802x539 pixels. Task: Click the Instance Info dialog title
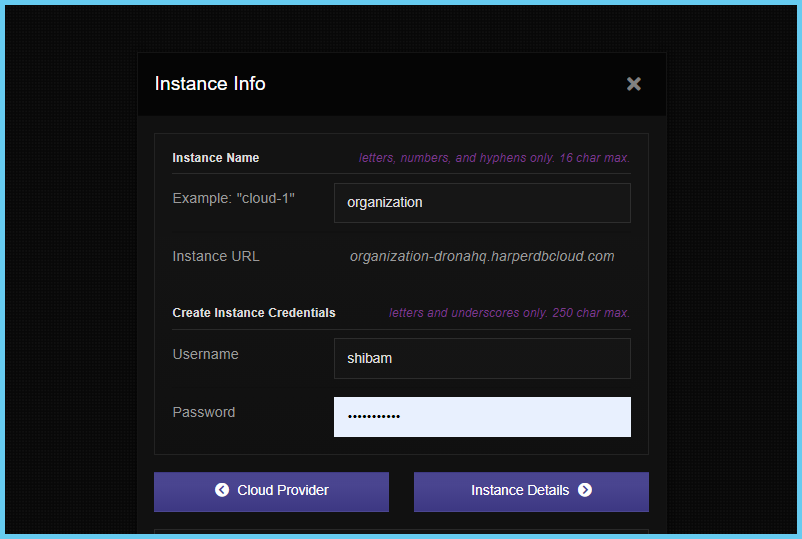tap(210, 84)
